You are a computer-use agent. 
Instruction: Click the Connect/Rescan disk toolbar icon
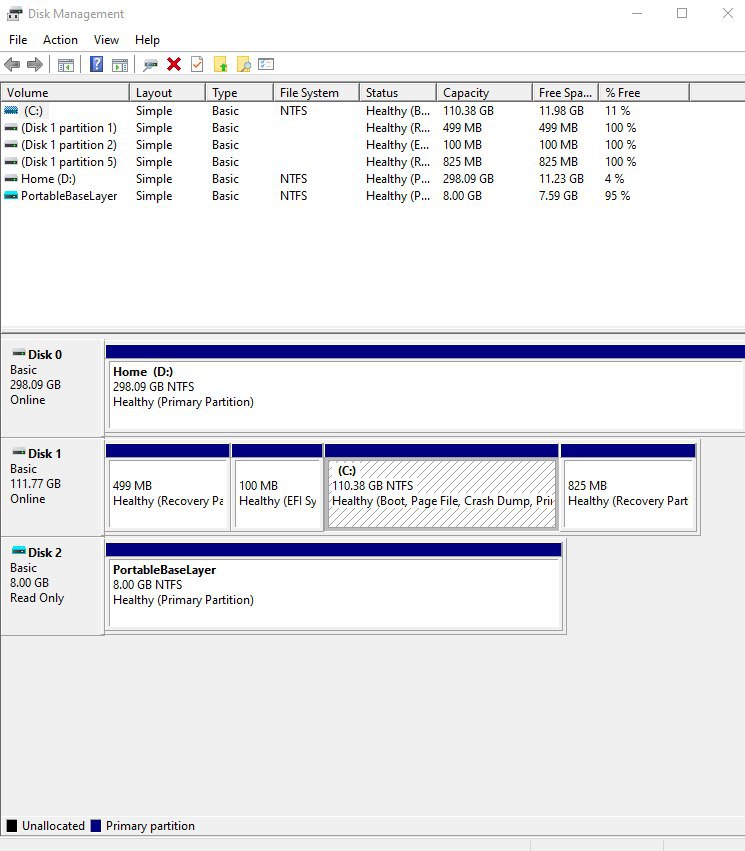(x=150, y=65)
